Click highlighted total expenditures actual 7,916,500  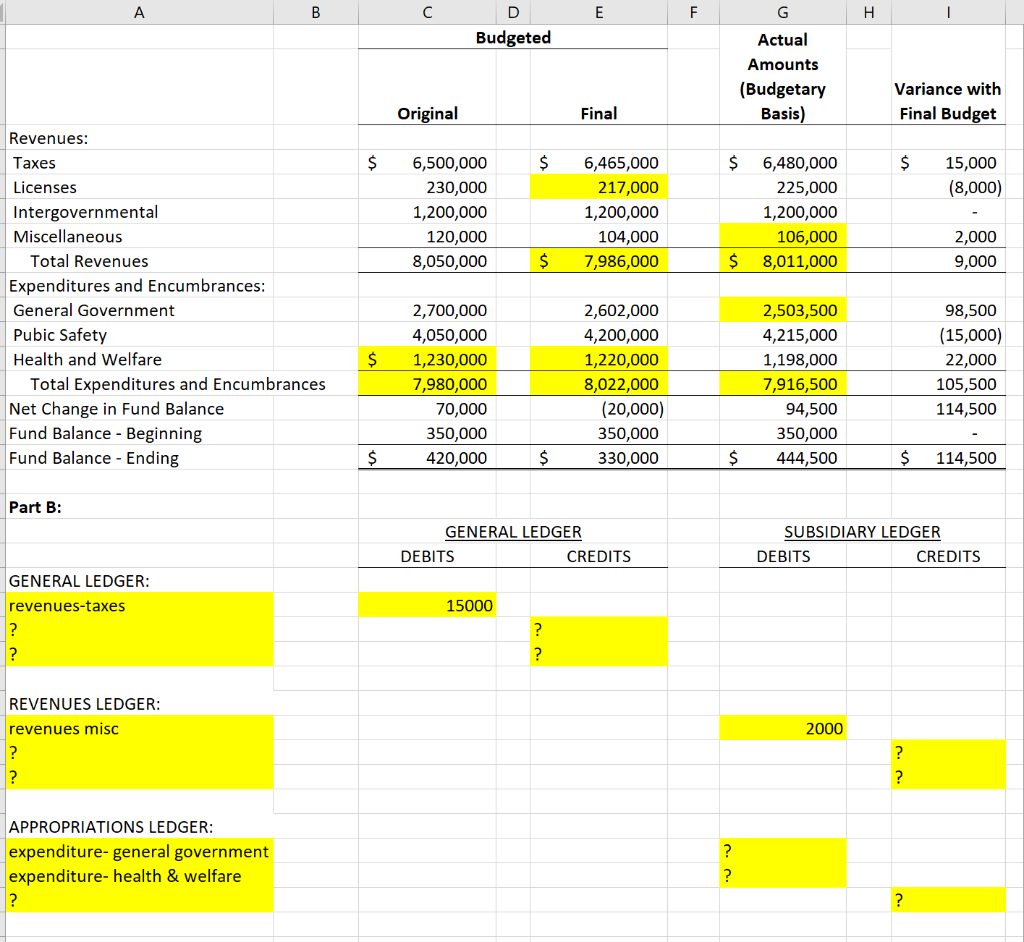coord(783,384)
